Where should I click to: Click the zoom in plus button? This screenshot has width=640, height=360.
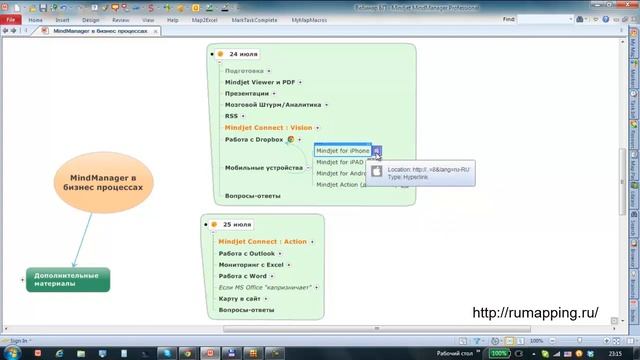607,341
